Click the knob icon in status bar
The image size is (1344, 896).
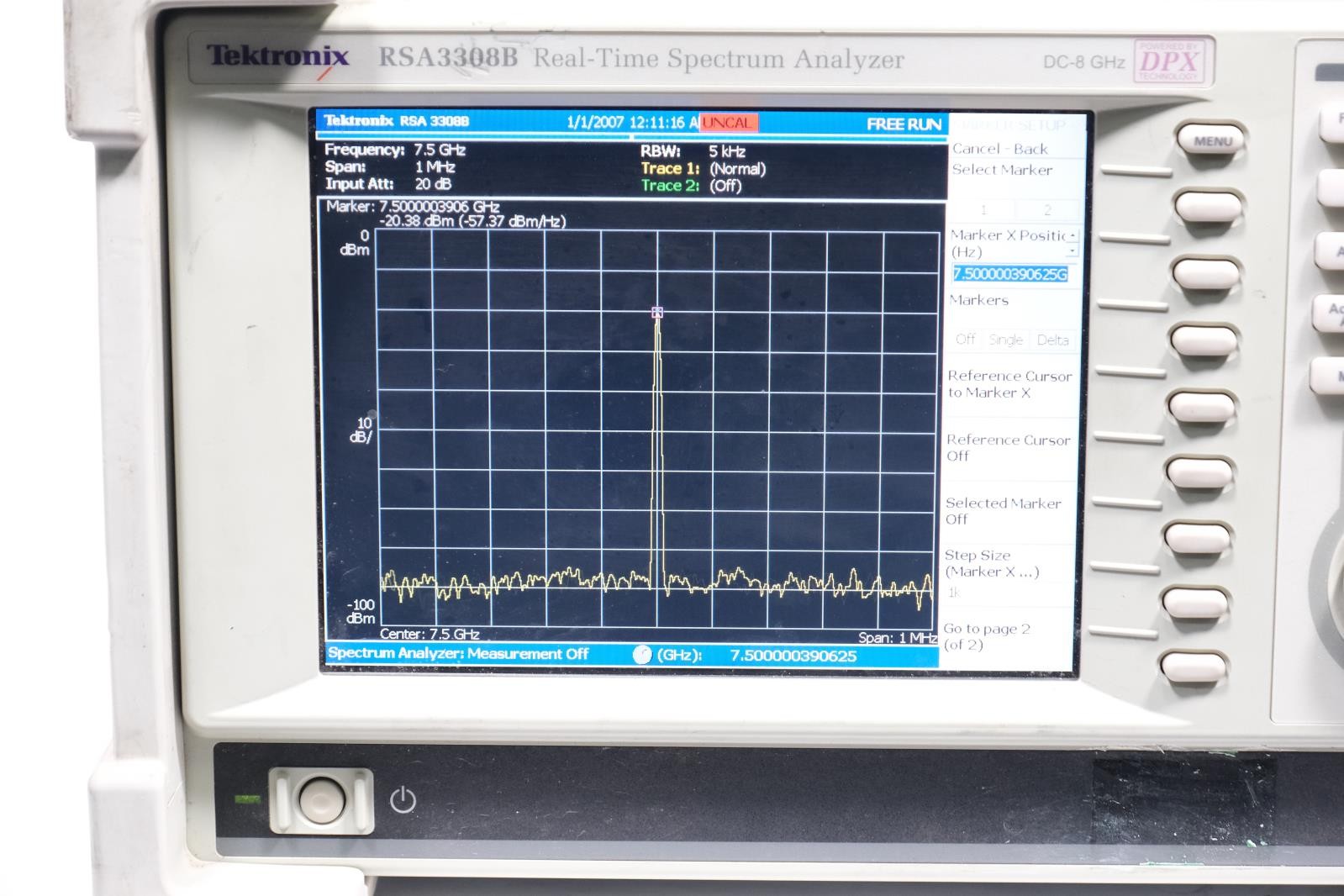[x=642, y=655]
